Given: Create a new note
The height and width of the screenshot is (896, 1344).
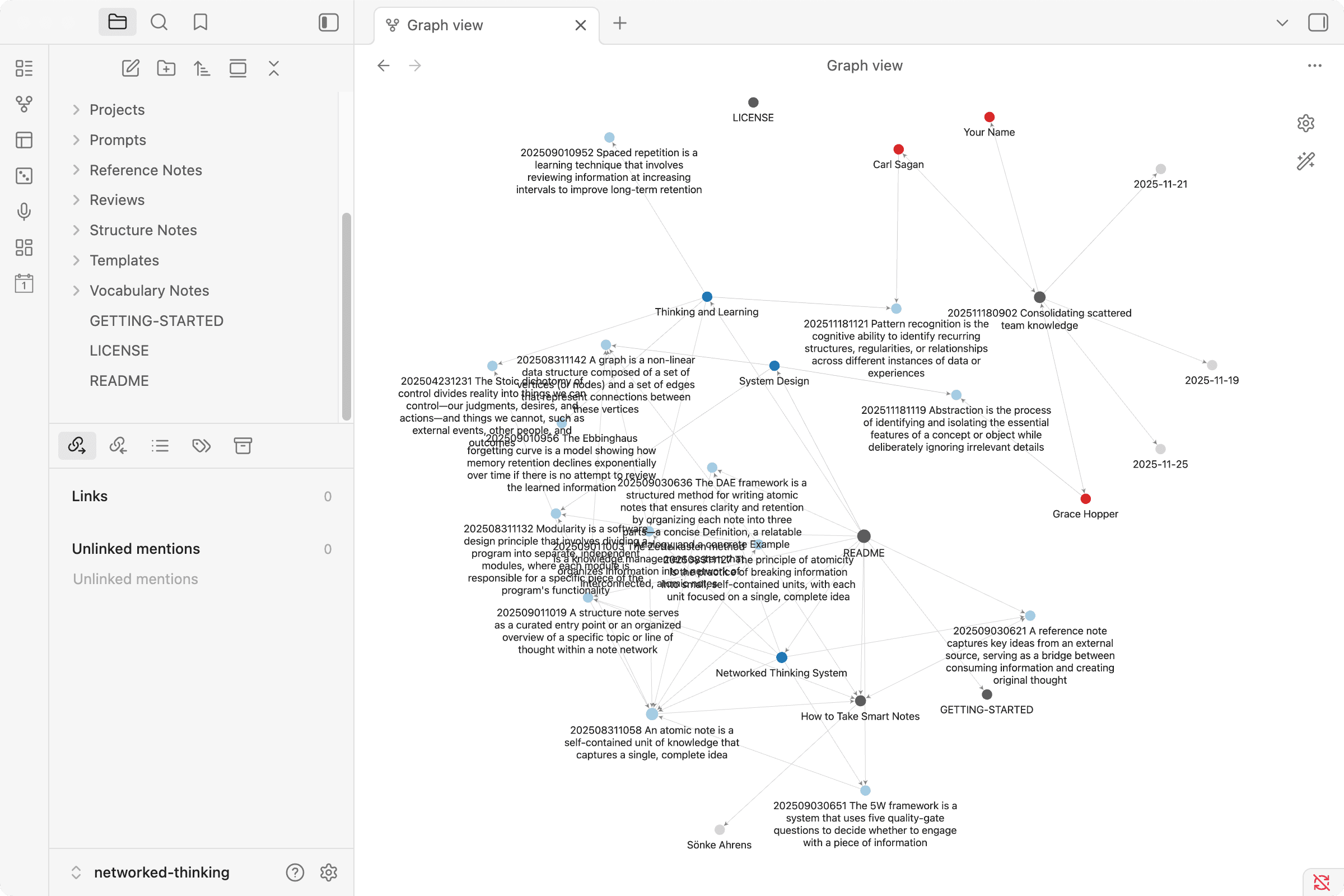Looking at the screenshot, I should pos(131,68).
